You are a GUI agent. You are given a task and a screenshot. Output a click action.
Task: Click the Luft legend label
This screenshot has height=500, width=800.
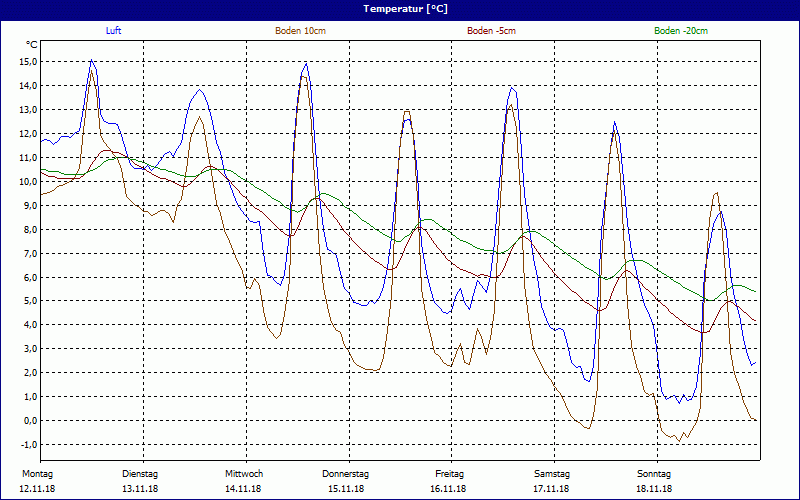(x=113, y=31)
